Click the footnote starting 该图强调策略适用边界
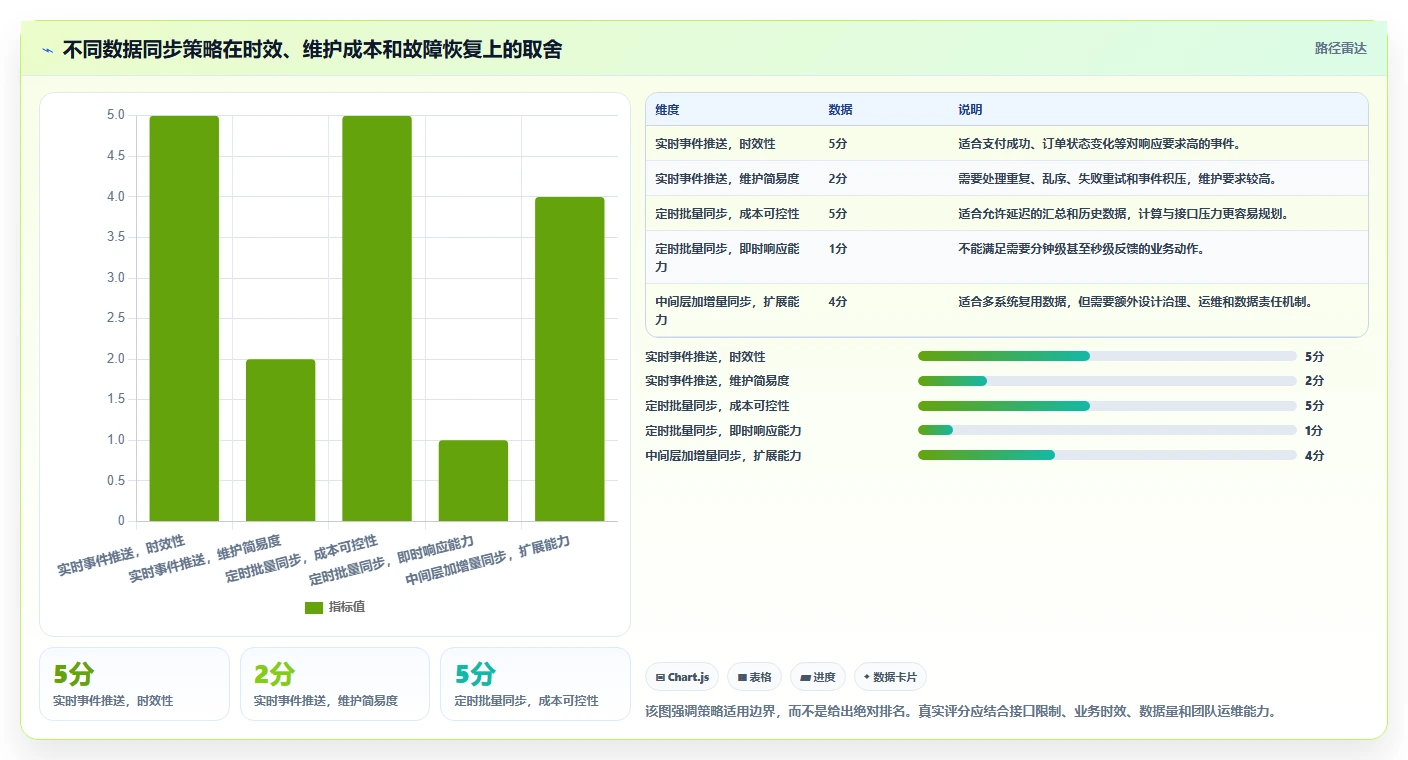This screenshot has height=760, width=1408. [961, 712]
